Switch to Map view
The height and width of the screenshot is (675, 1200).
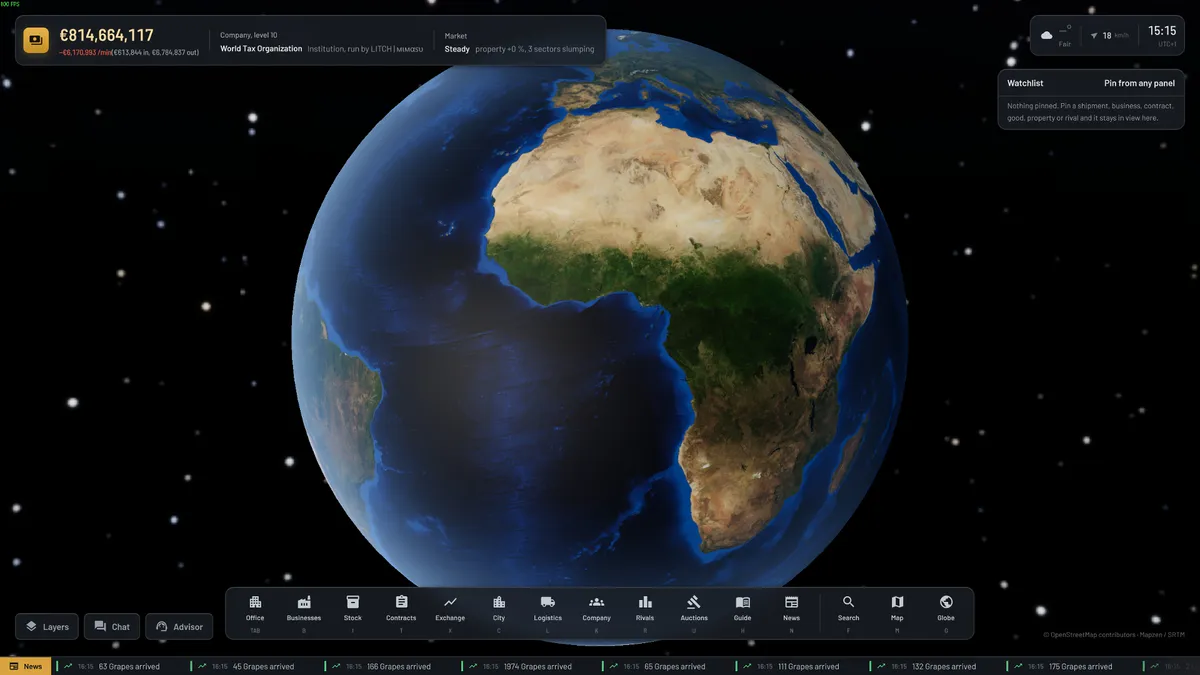coord(897,612)
